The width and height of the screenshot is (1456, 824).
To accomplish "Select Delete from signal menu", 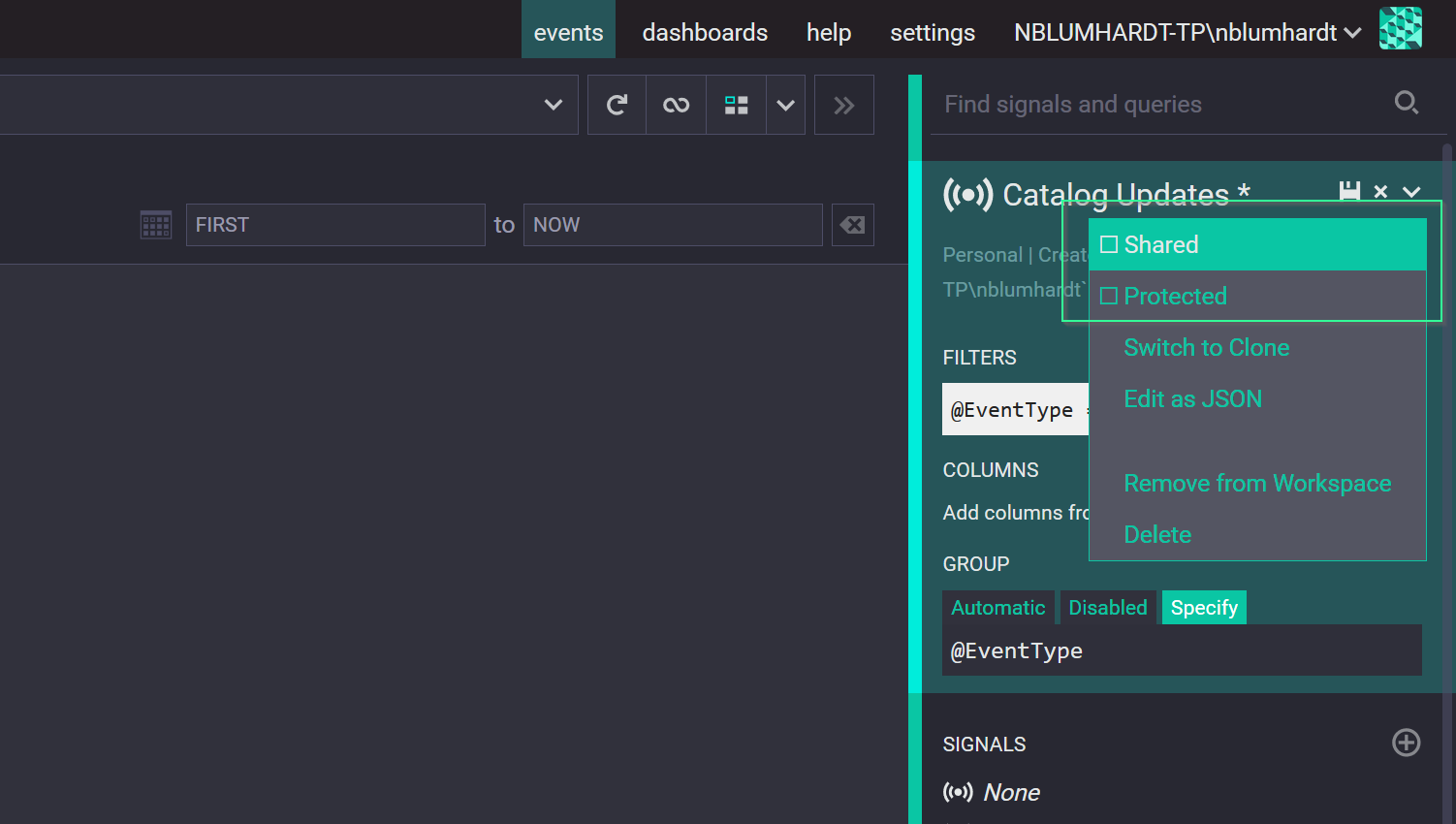I will tap(1157, 534).
